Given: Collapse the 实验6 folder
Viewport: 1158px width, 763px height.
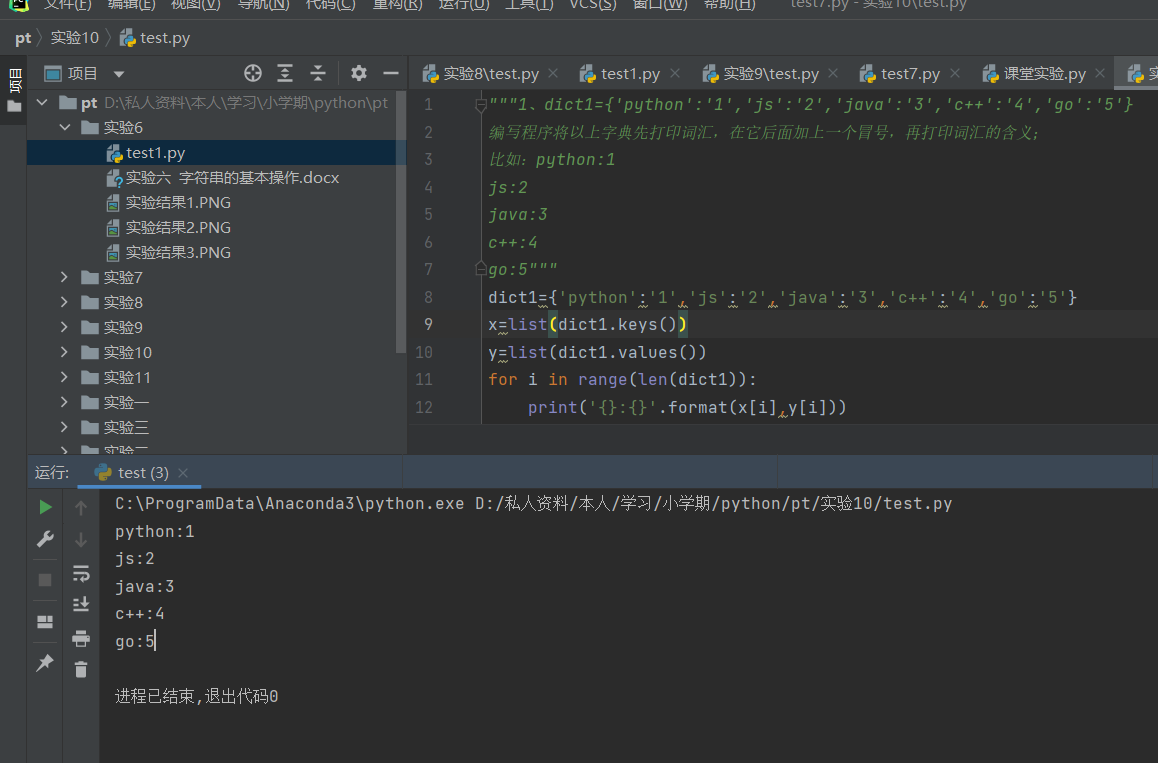Looking at the screenshot, I should pos(65,127).
